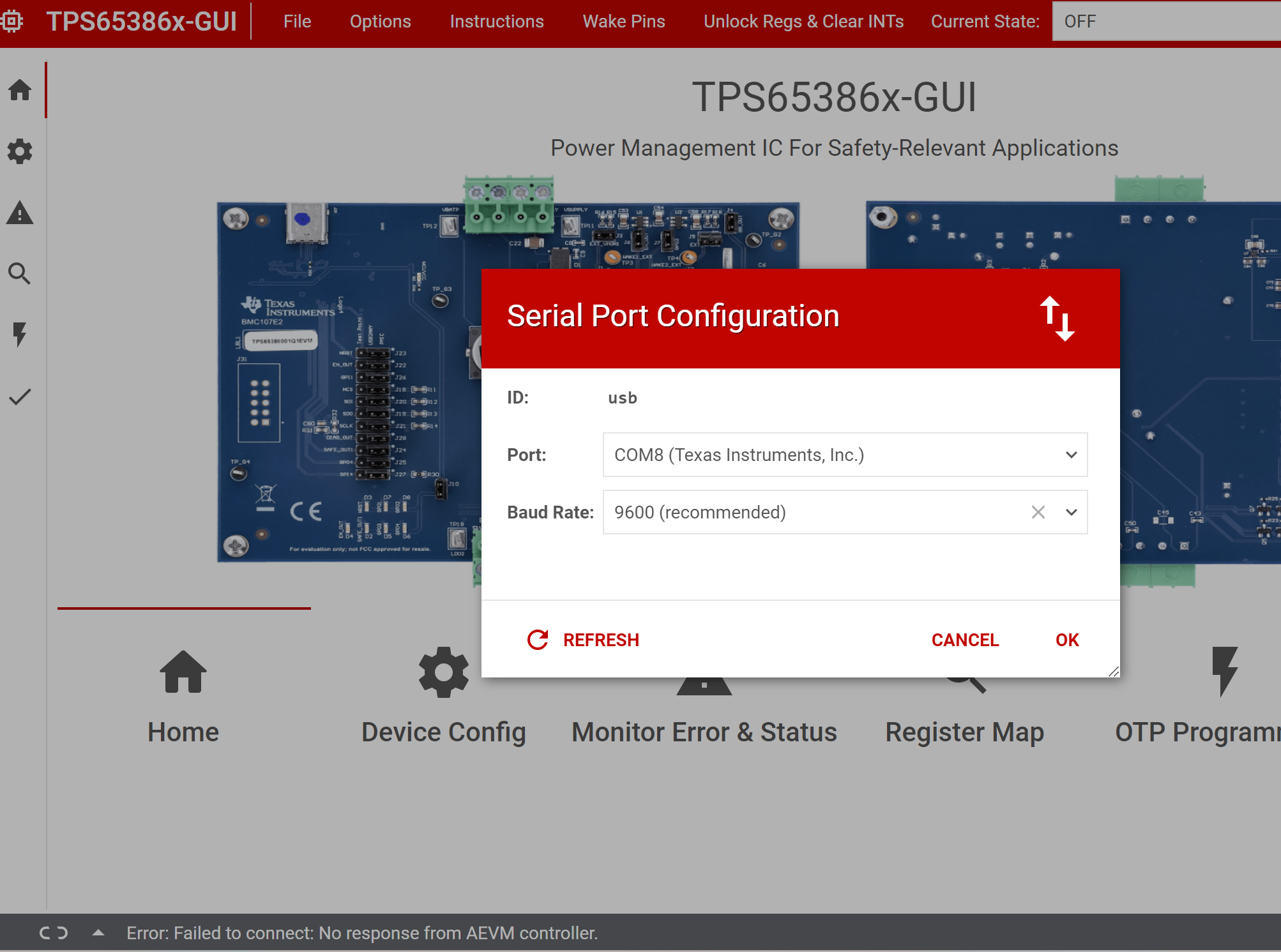This screenshot has width=1281, height=952.
Task: Click the connection link icon in status bar
Action: tap(54, 933)
